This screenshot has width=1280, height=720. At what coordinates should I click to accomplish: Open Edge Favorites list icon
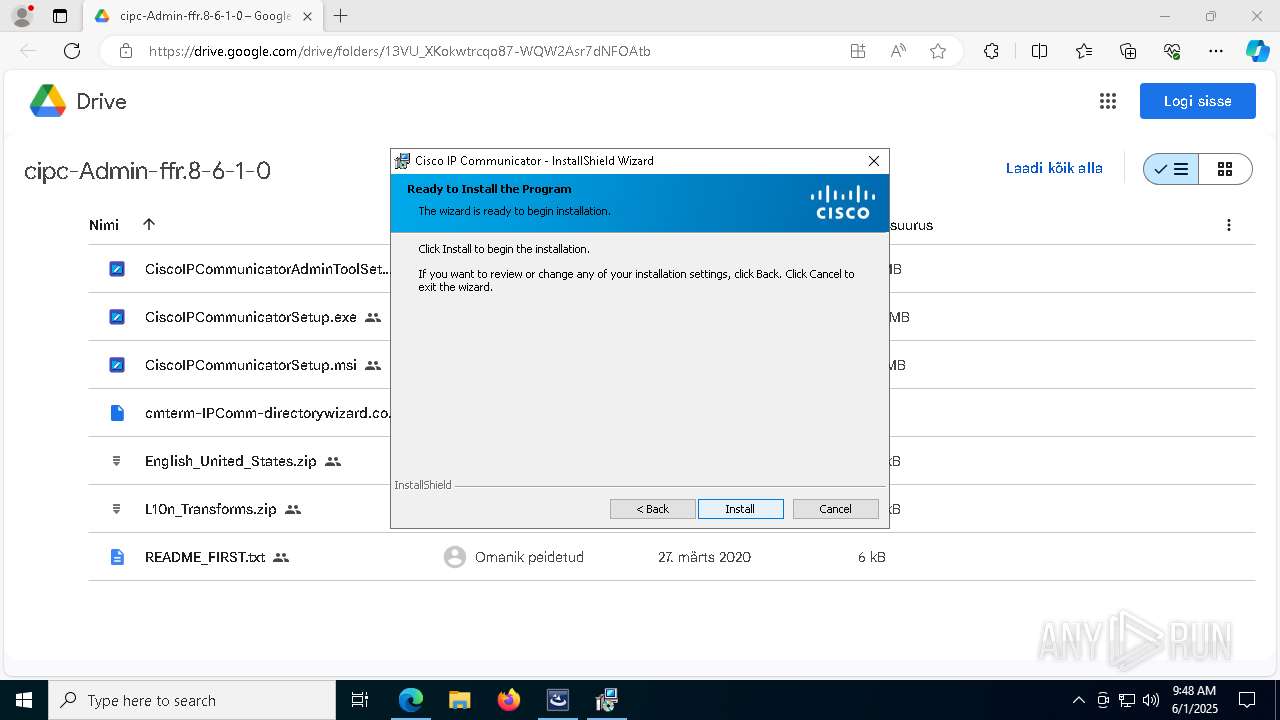pyautogui.click(x=1084, y=51)
